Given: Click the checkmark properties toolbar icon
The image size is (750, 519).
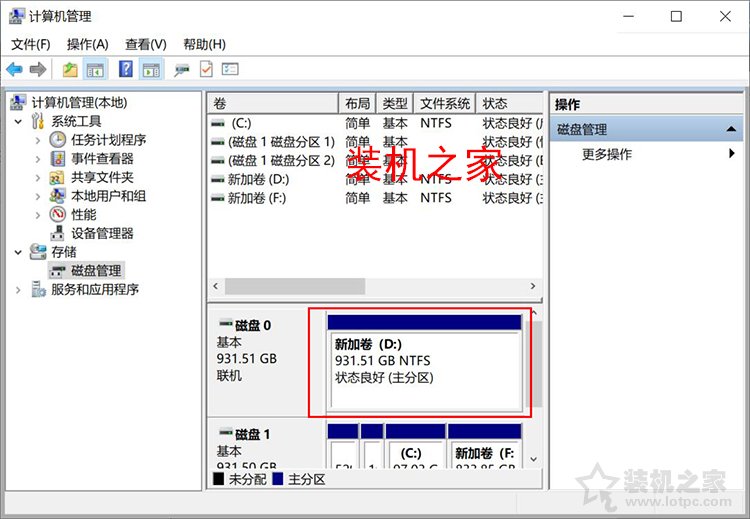Looking at the screenshot, I should tap(206, 69).
